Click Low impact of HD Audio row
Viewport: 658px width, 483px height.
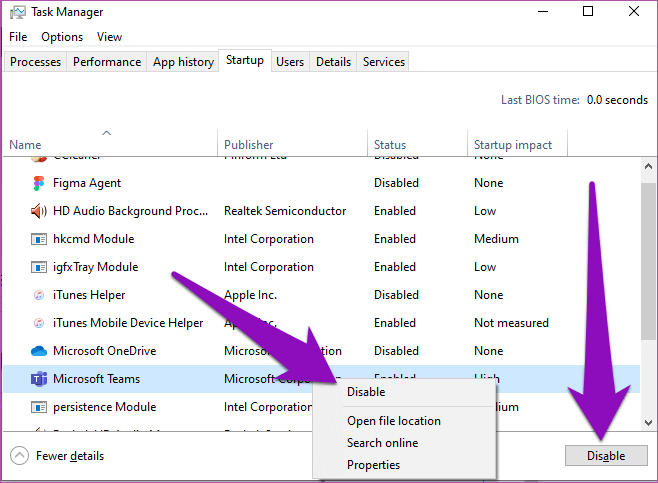tap(485, 211)
